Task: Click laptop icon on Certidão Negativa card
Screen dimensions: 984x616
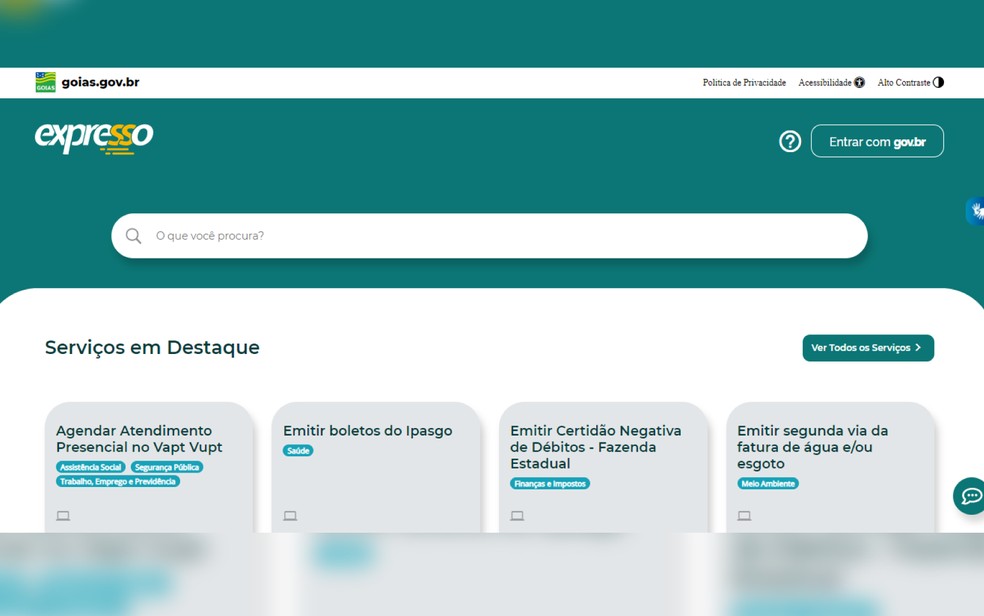Action: pos(517,516)
